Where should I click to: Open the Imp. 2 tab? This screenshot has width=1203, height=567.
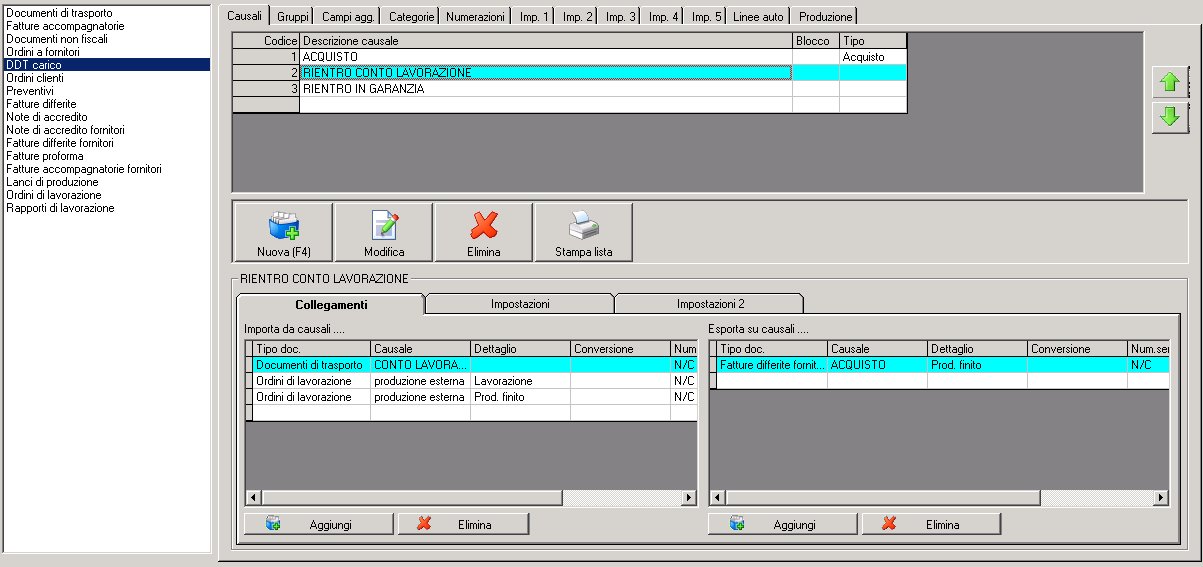(578, 17)
